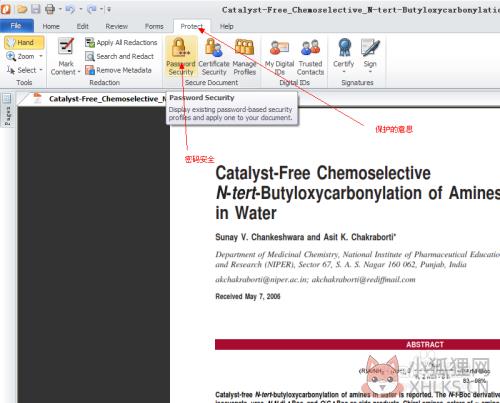Click the Password Security lock icon
The image size is (500, 403).
180,48
